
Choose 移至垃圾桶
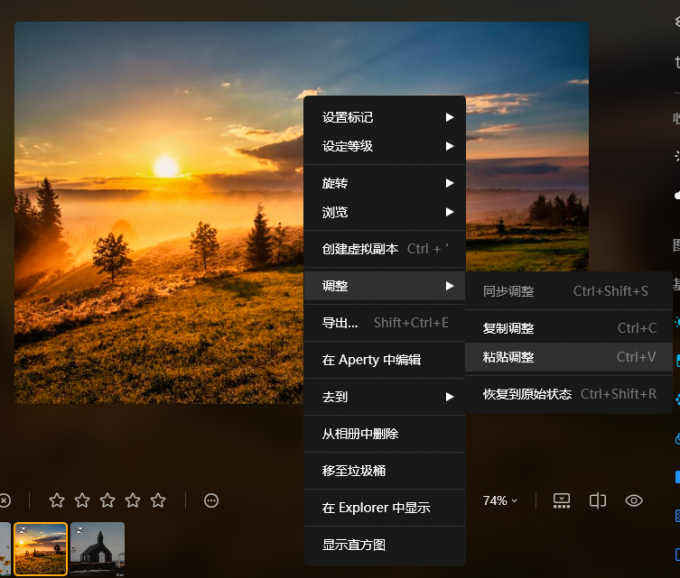coord(385,470)
